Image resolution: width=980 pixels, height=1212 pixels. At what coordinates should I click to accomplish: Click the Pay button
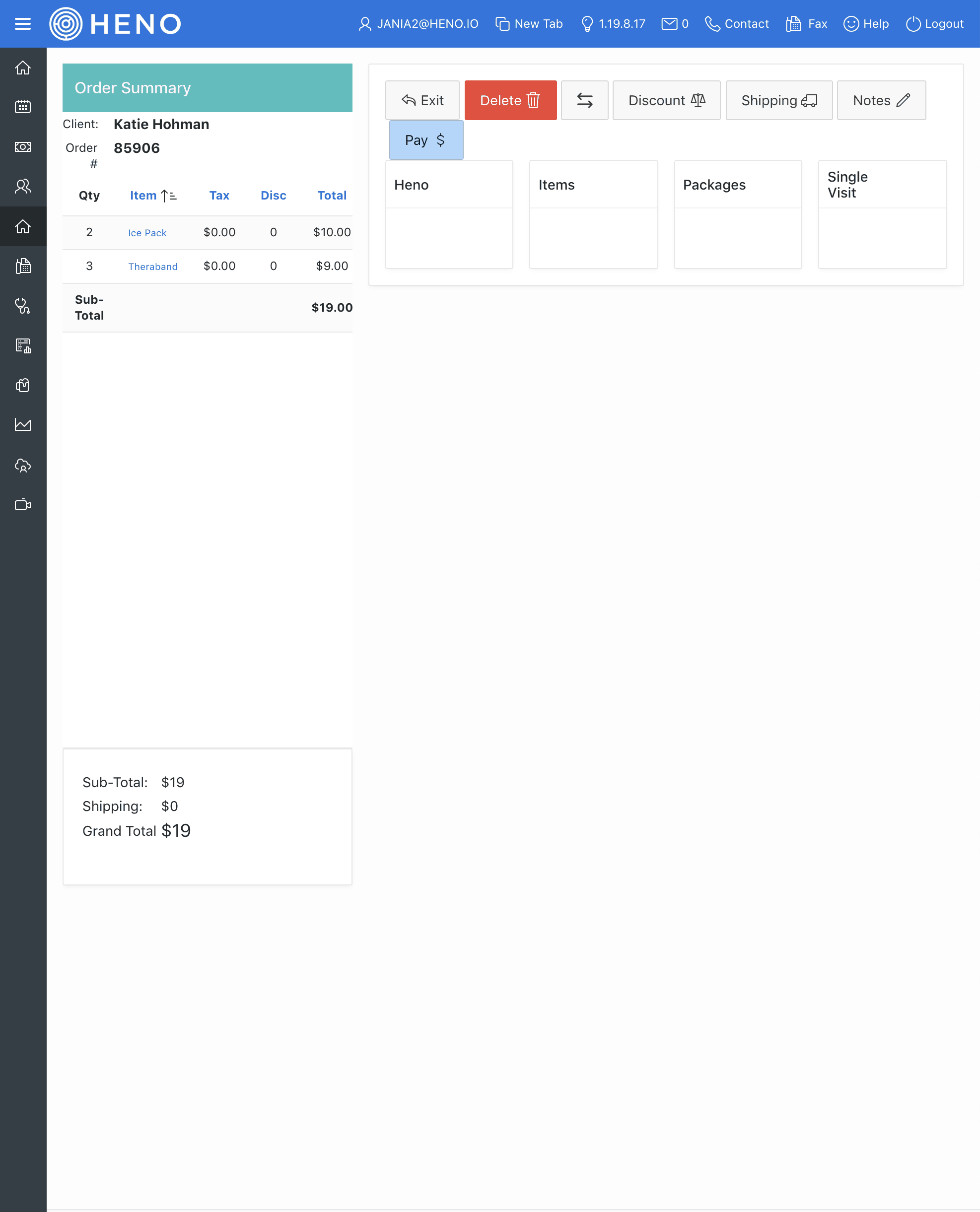click(426, 140)
